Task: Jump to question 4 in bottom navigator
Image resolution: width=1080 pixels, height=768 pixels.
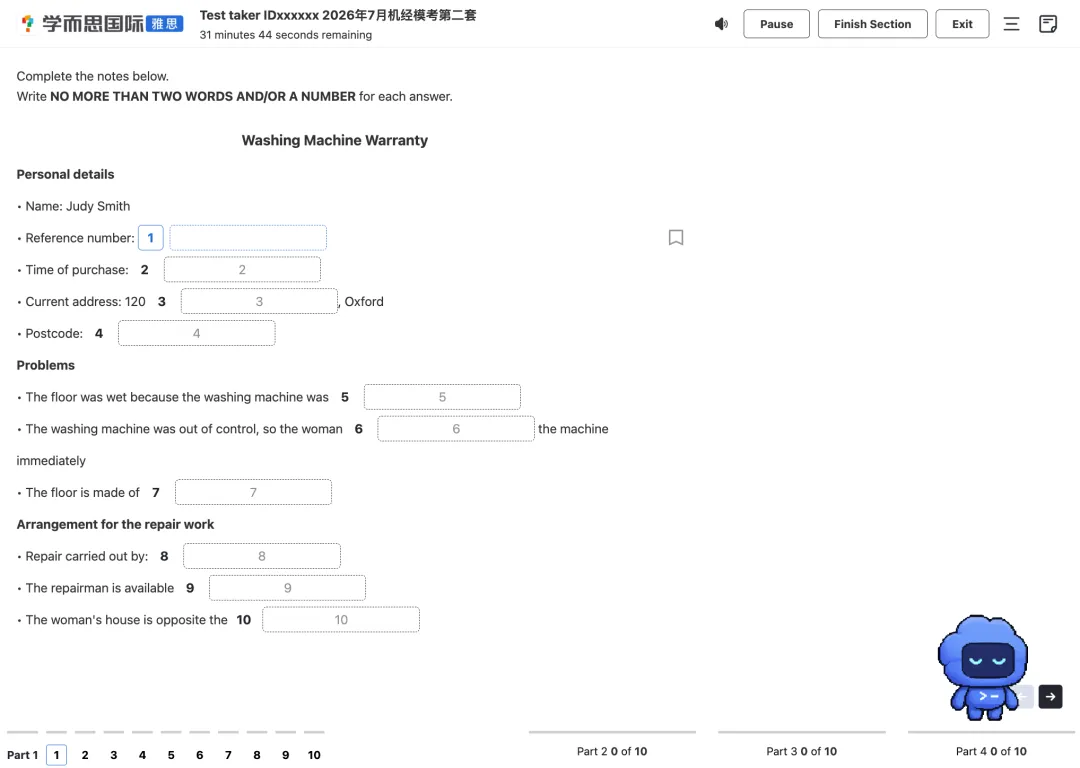Action: 142,755
